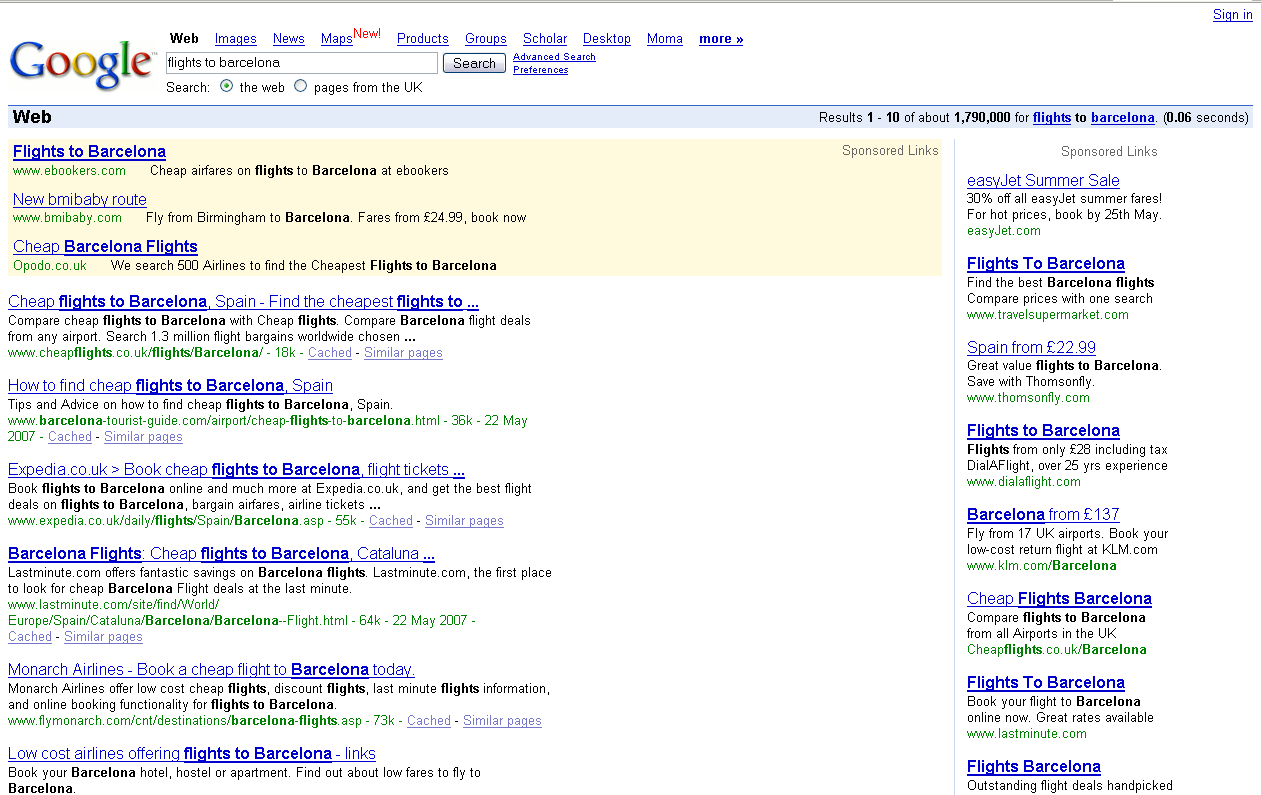Click the "www.dialaflight.com" ad URL text

[1024, 482]
